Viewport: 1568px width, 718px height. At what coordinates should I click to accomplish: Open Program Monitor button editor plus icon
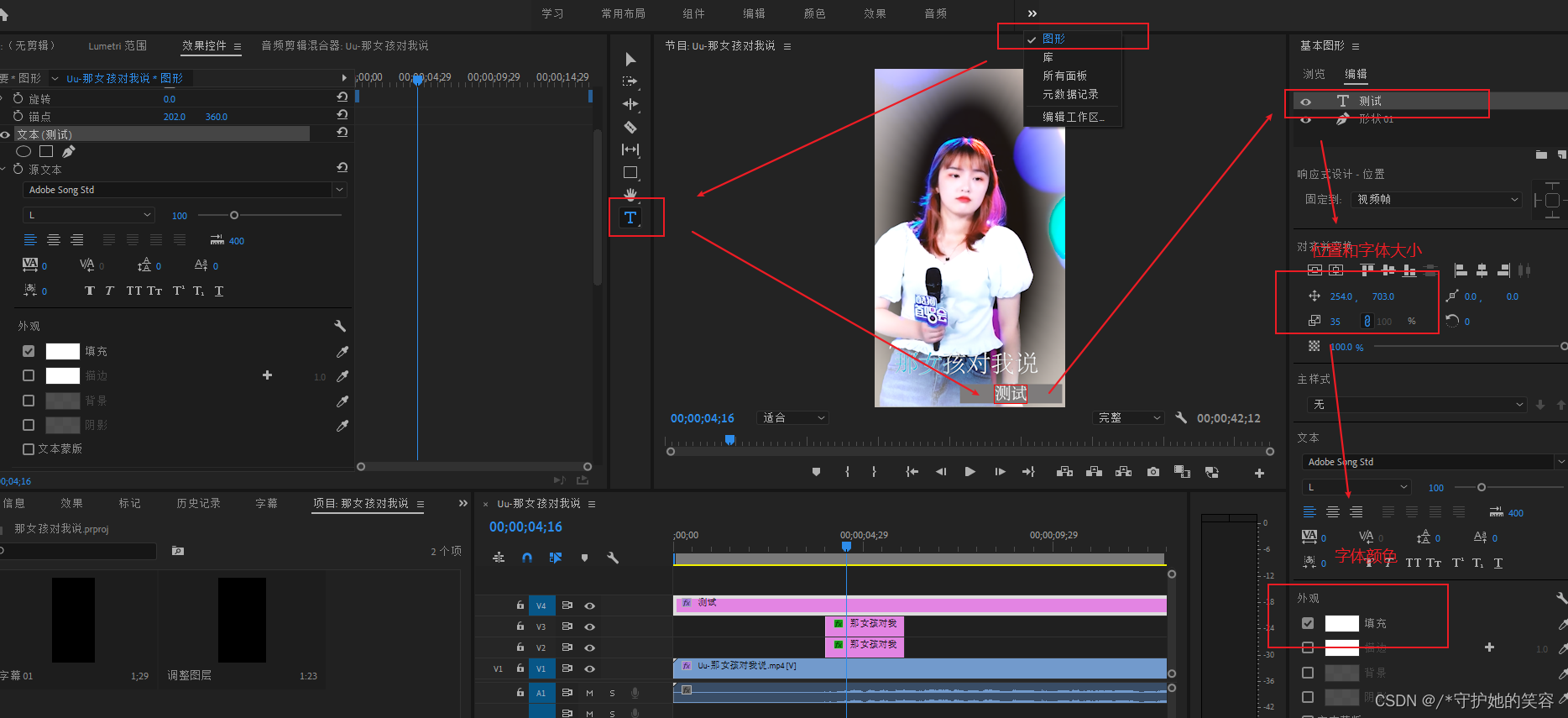(x=1259, y=474)
